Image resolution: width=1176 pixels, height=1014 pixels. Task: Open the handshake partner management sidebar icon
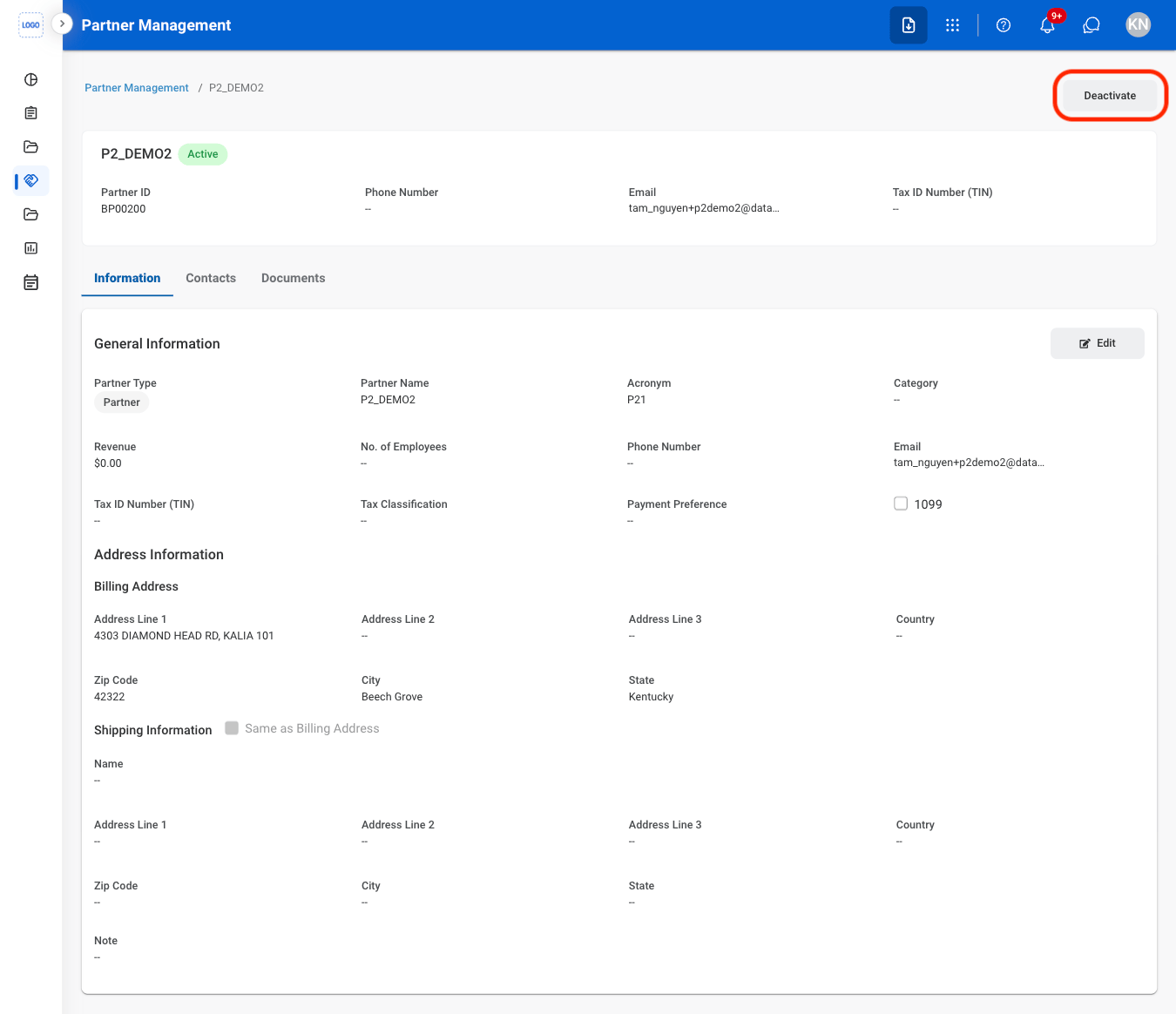click(31, 181)
